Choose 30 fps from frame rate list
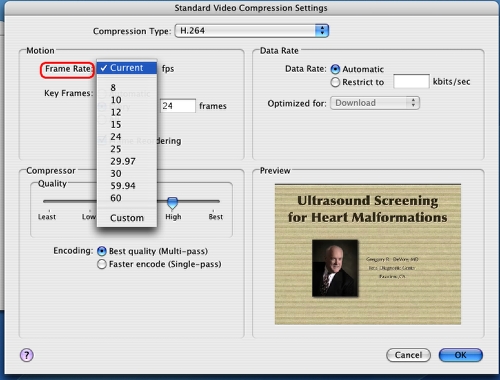The width and height of the screenshot is (500, 380). click(x=127, y=174)
